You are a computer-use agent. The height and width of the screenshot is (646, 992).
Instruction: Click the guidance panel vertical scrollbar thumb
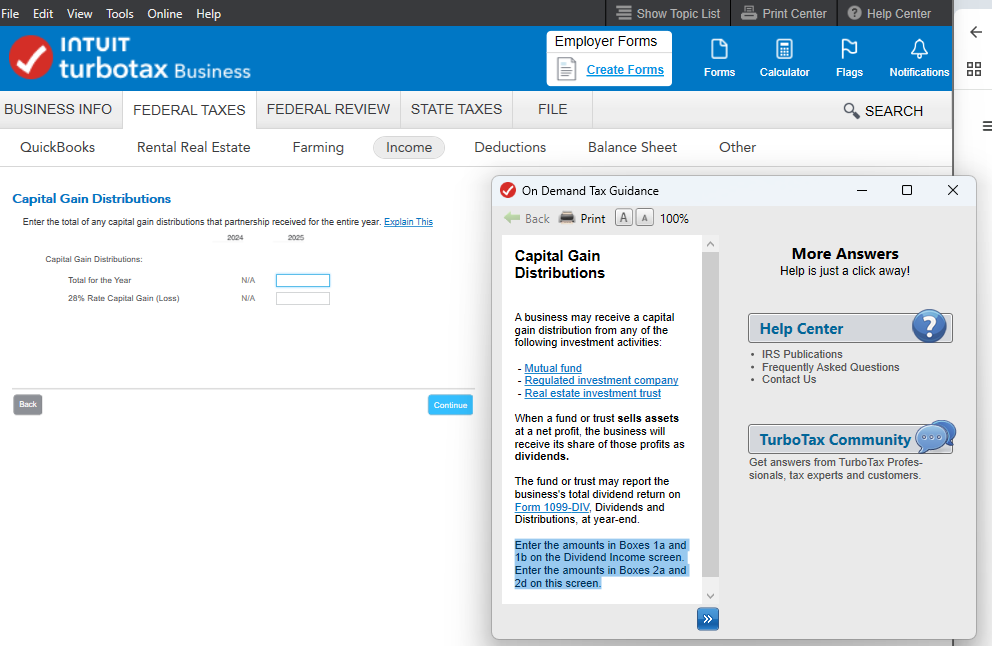[x=710, y=414]
